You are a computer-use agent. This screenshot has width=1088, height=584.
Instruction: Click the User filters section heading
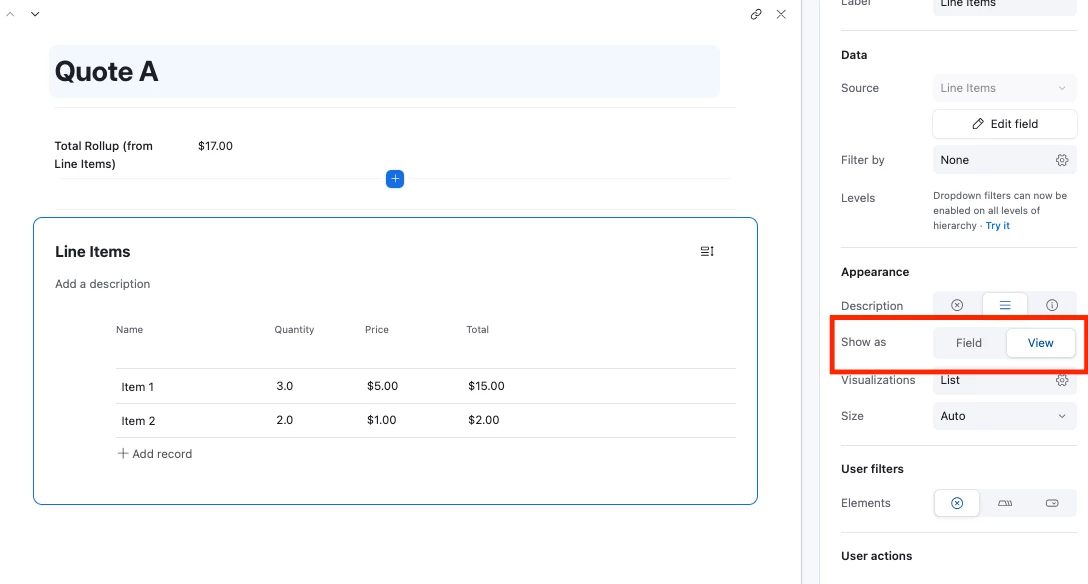tap(872, 469)
